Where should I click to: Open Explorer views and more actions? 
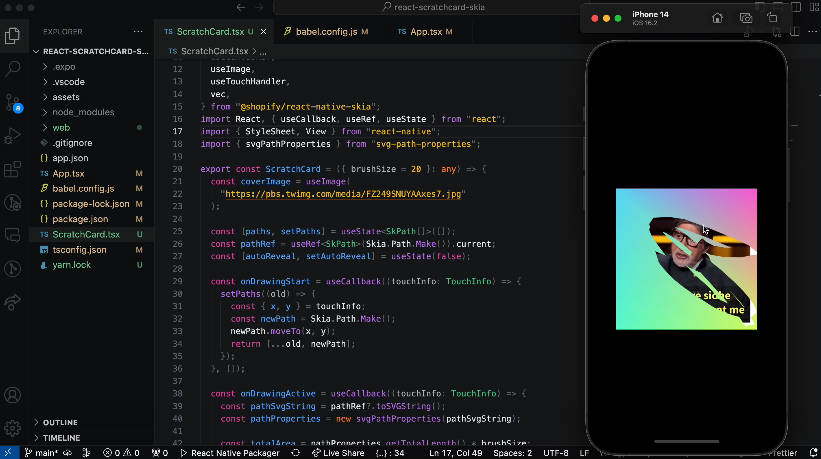click(138, 31)
